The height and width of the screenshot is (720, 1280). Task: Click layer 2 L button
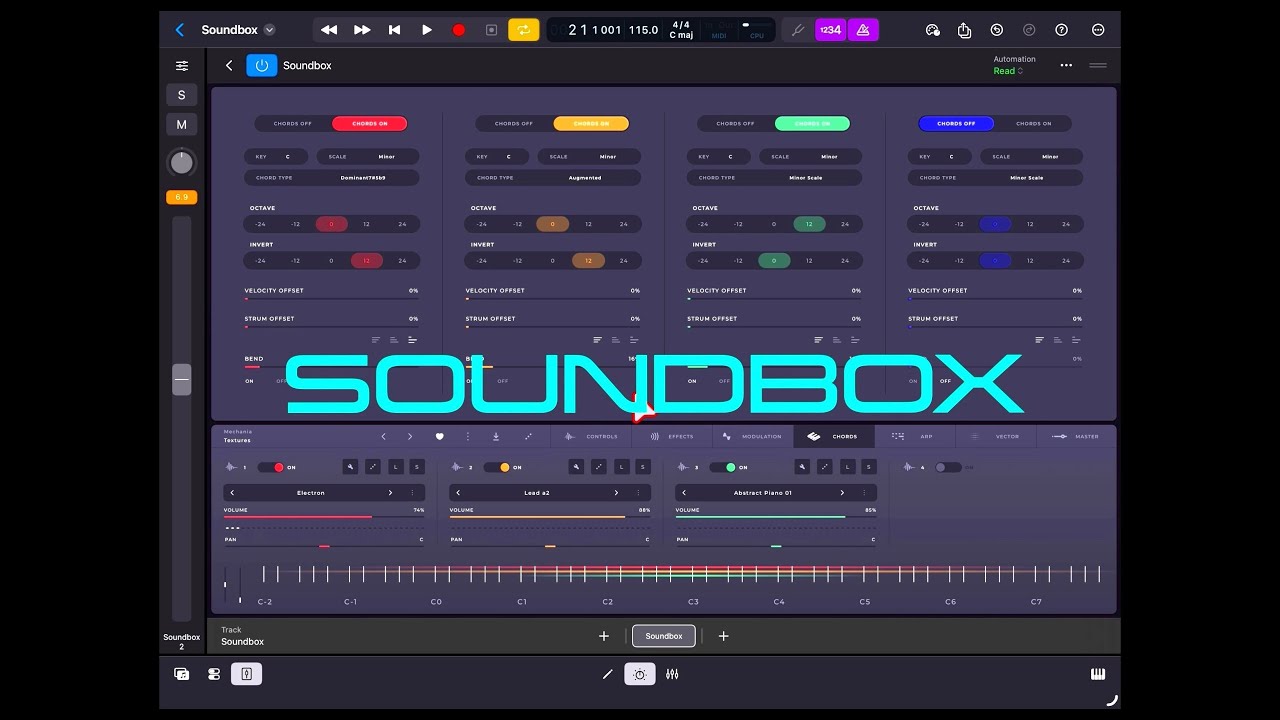[621, 467]
